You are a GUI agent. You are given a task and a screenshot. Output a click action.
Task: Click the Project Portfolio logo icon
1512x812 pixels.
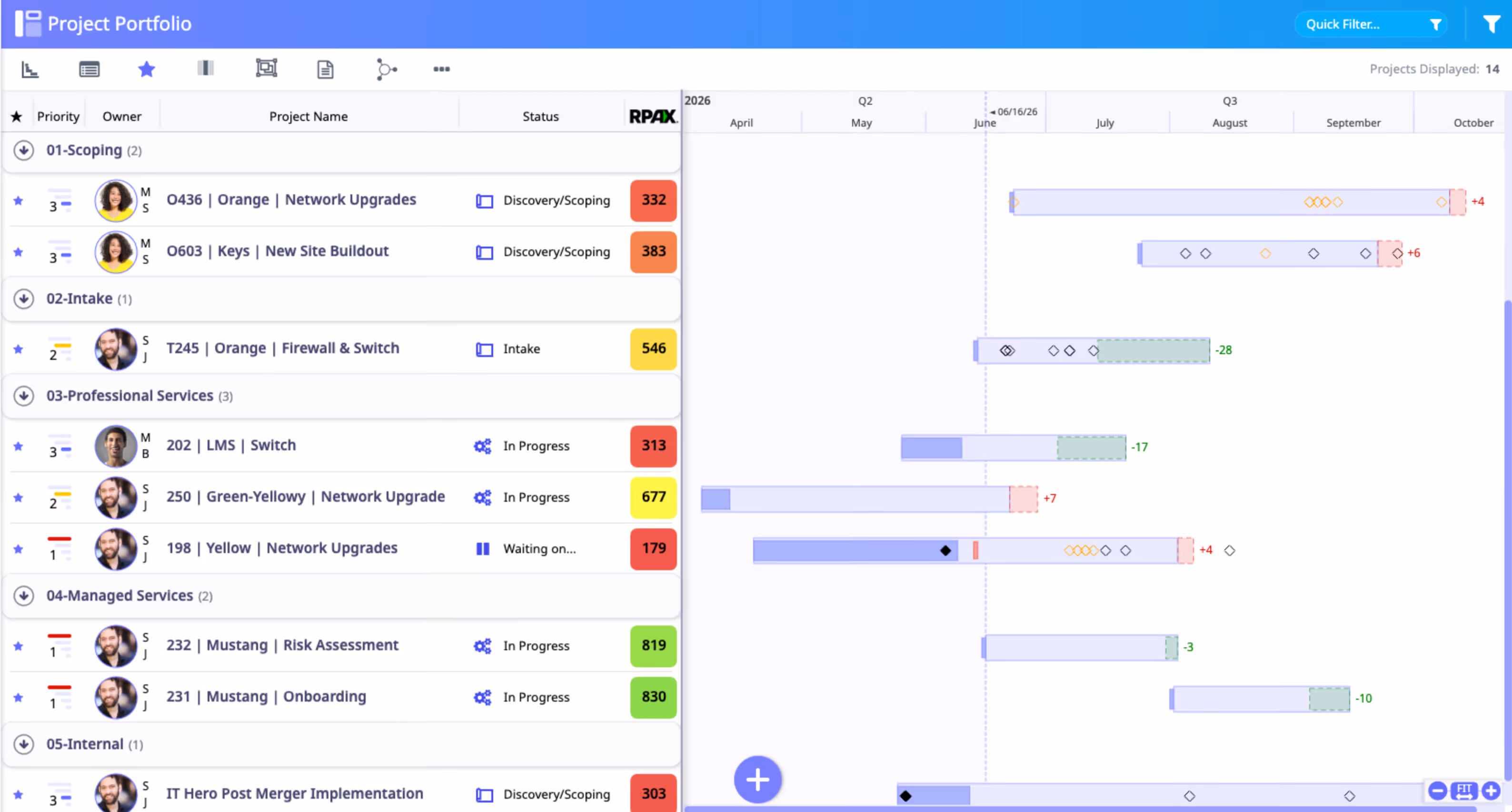coord(28,23)
